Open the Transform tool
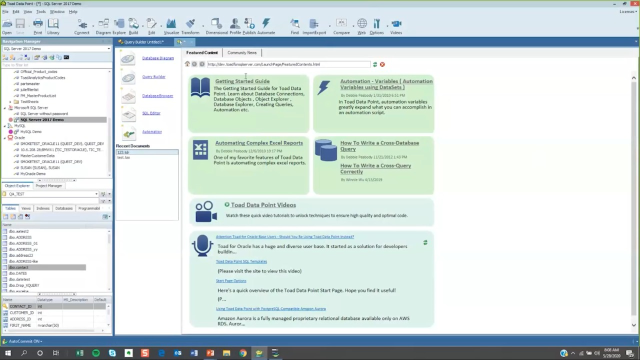Screen dimensions: 640x360 pyautogui.click(x=190, y=26)
